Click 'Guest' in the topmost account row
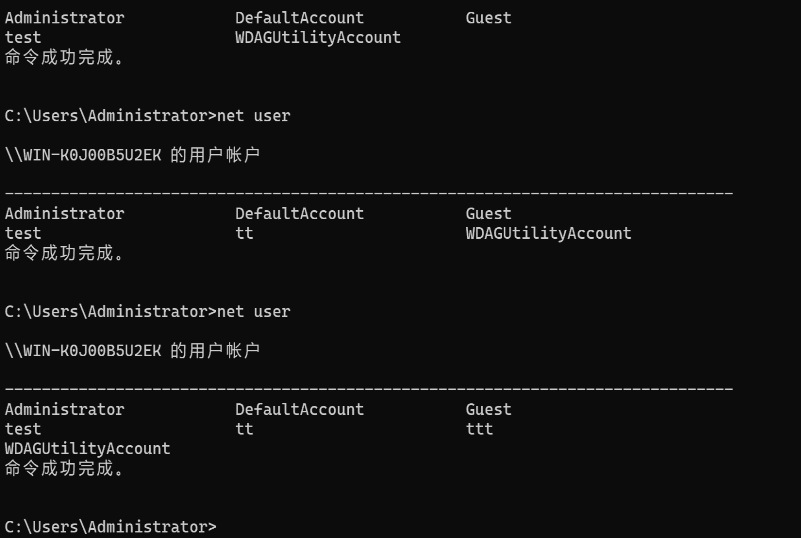The height and width of the screenshot is (538, 801). (488, 18)
